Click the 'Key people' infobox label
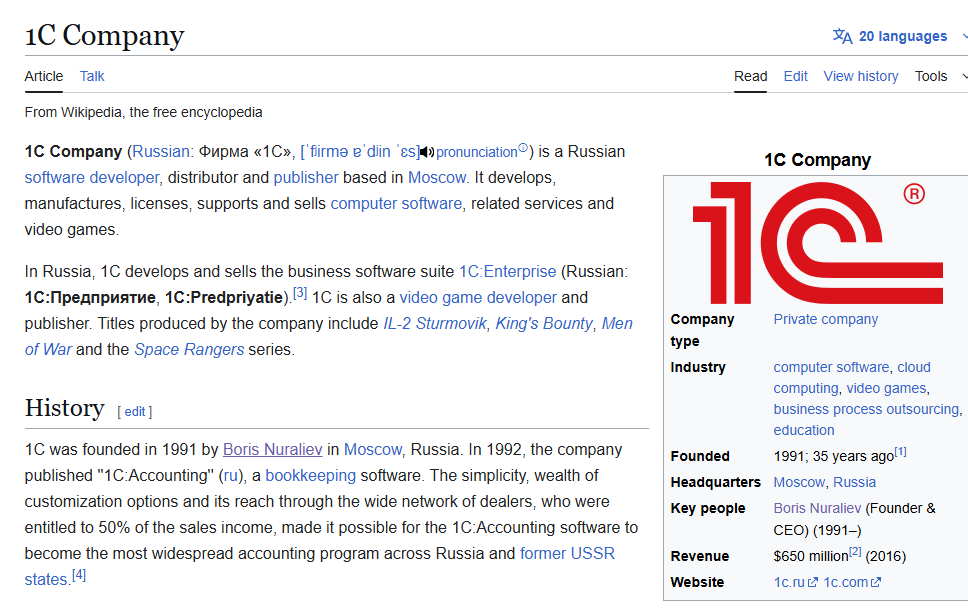The image size is (968, 608). (x=707, y=508)
